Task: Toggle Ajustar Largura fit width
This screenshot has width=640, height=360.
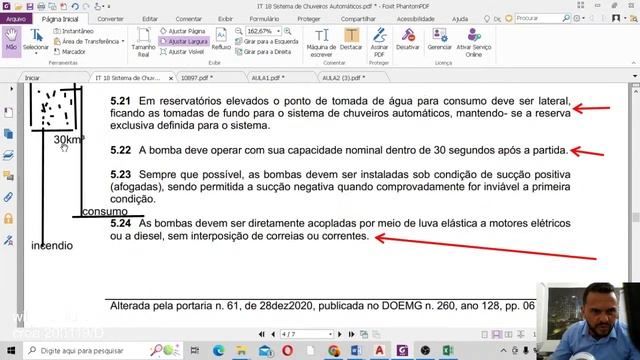Action: [x=184, y=42]
